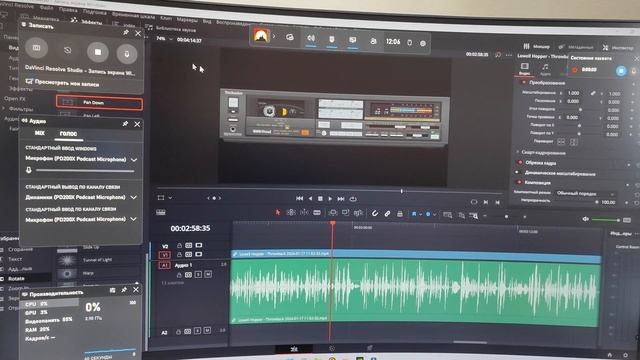
Task: Switch to the MIX tab in Аудио widget
Action: pos(40,133)
